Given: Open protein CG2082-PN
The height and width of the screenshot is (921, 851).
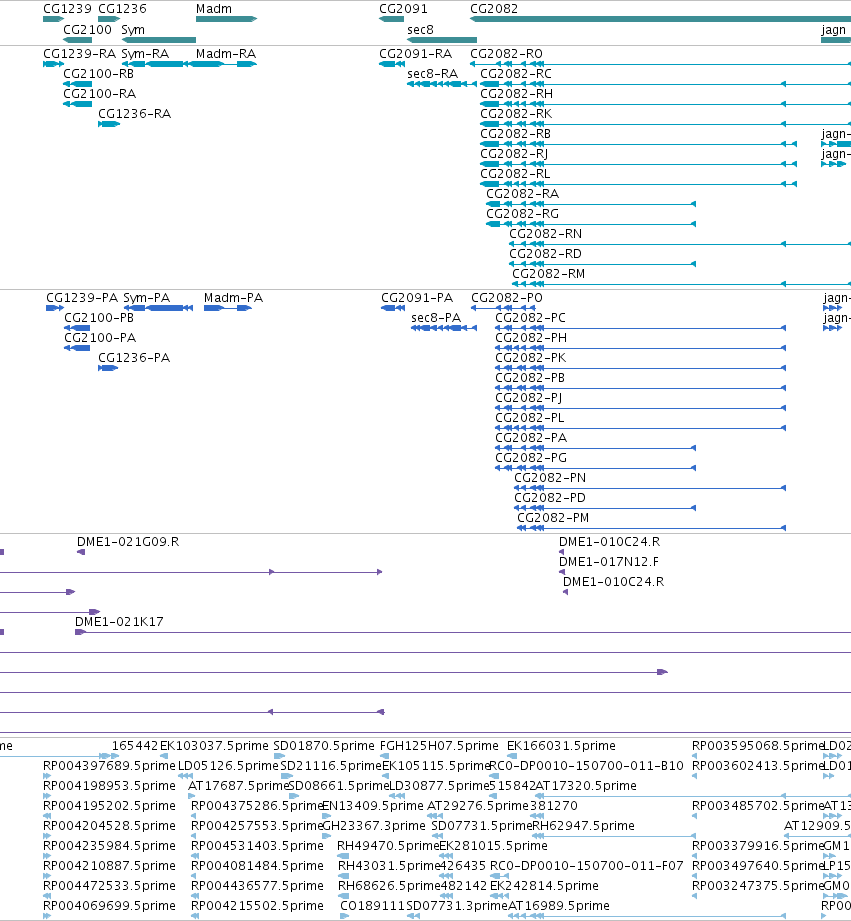Looking at the screenshot, I should point(550,478).
